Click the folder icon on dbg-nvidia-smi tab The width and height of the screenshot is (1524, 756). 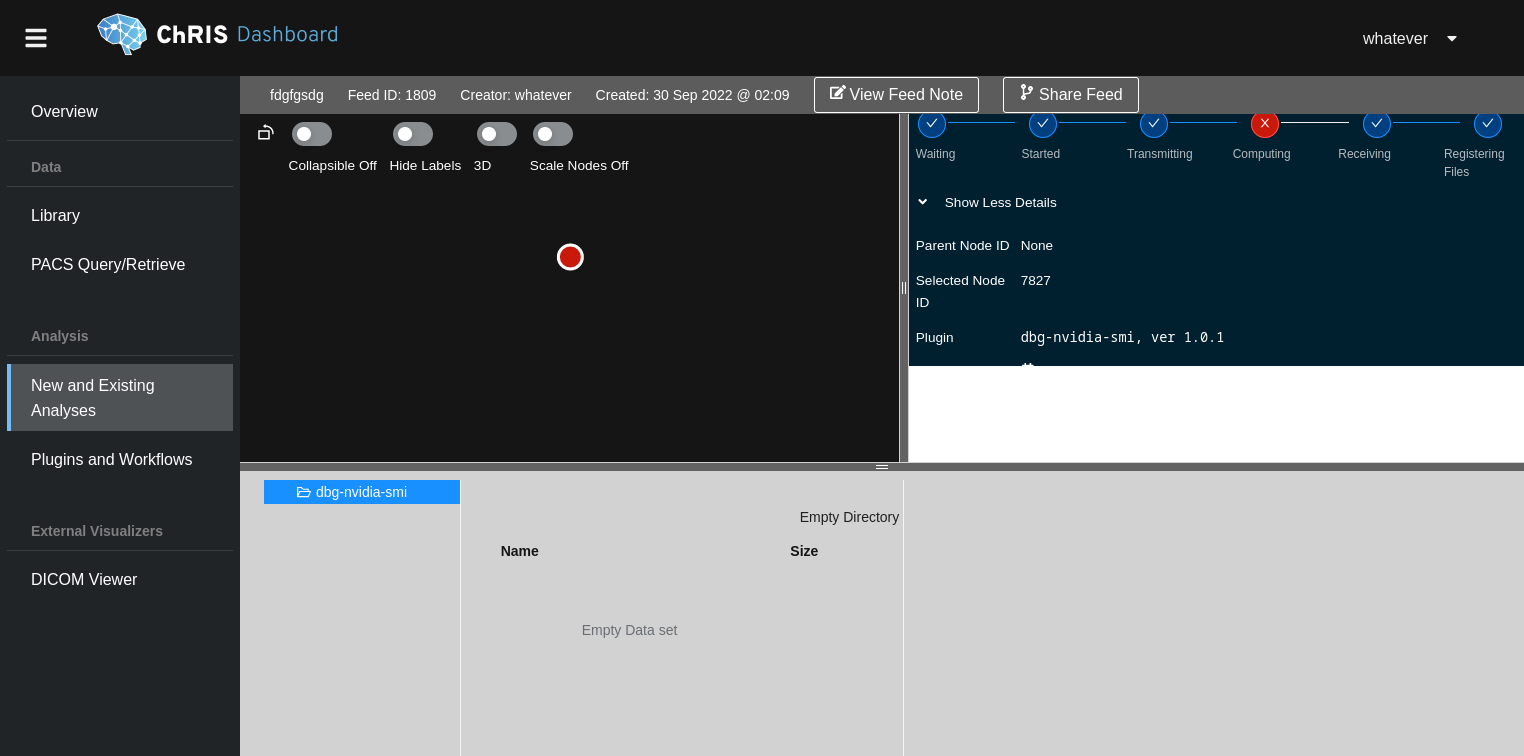click(x=304, y=492)
